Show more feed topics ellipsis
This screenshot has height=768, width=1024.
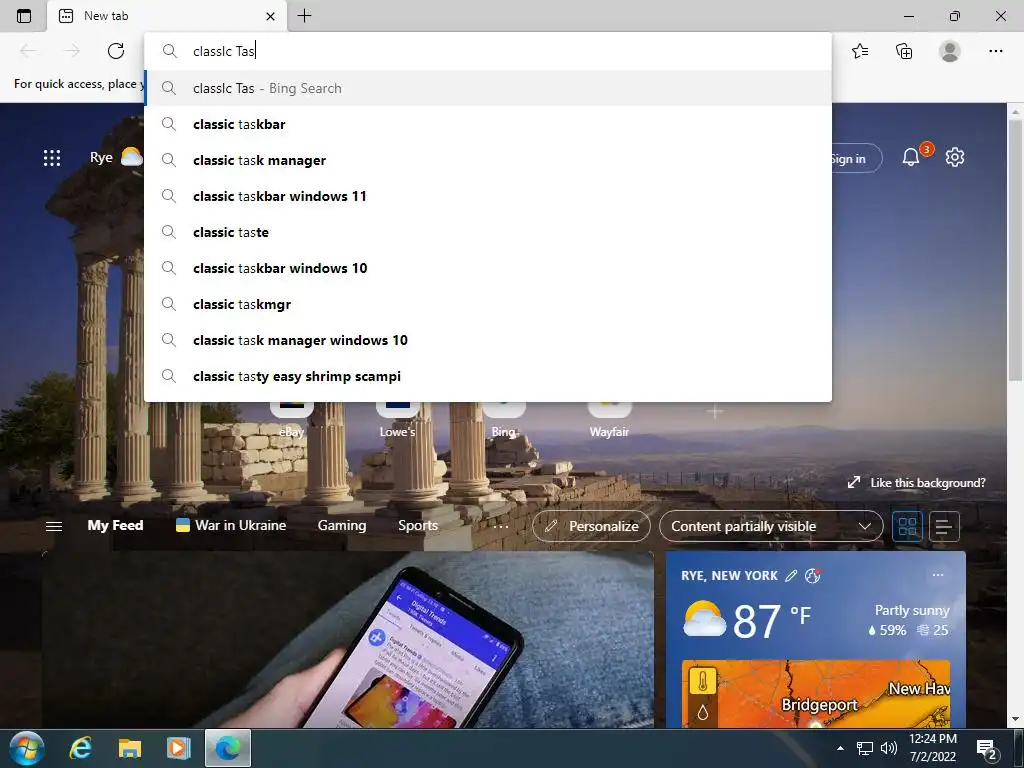(501, 526)
